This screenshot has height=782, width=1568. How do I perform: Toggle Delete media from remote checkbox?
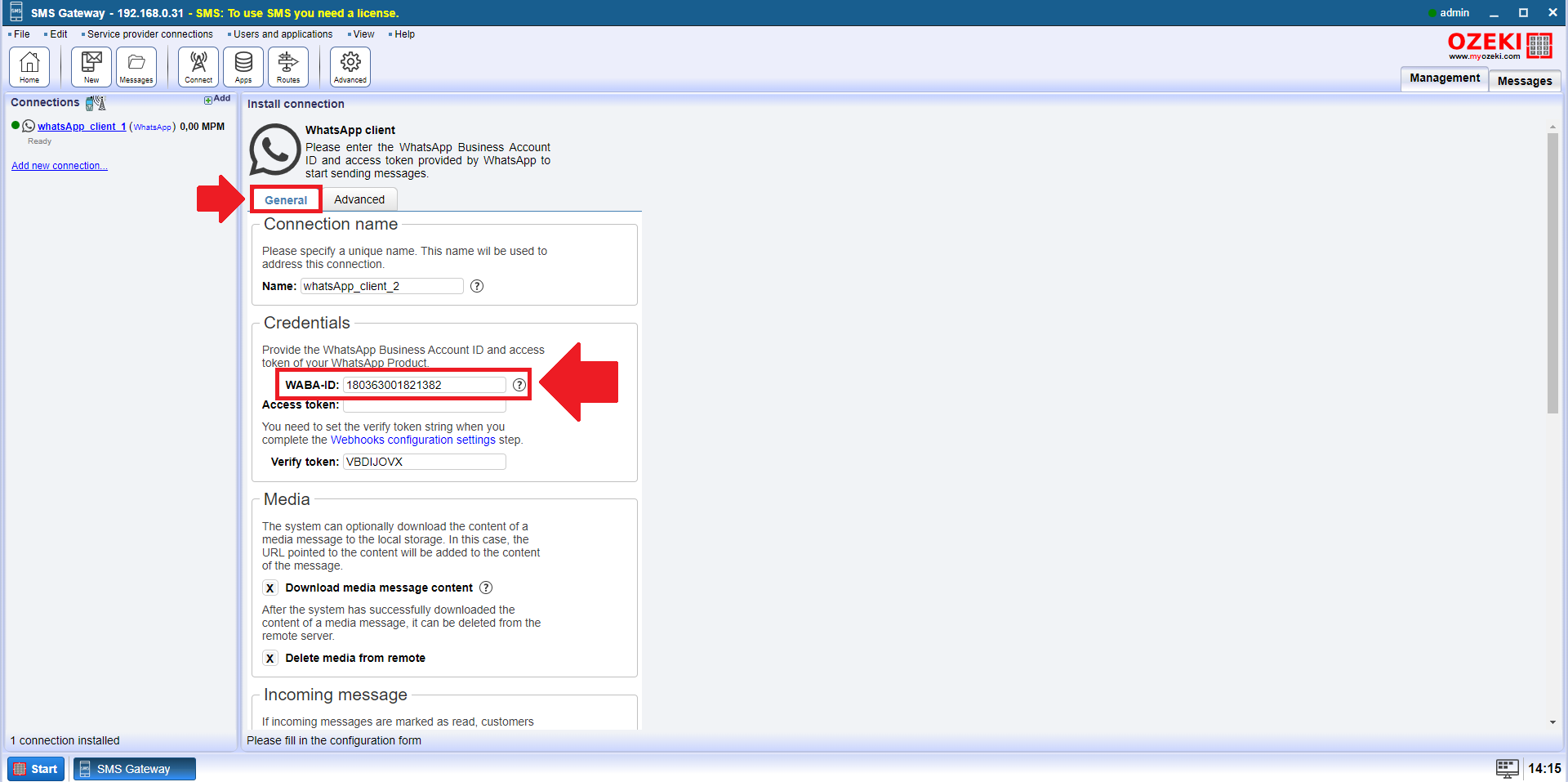270,659
